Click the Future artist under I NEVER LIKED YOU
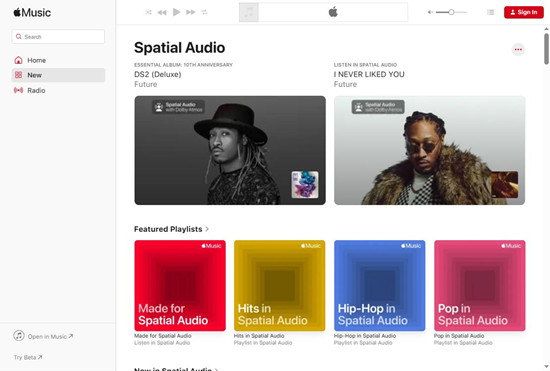The width and height of the screenshot is (550, 371). pyautogui.click(x=345, y=84)
